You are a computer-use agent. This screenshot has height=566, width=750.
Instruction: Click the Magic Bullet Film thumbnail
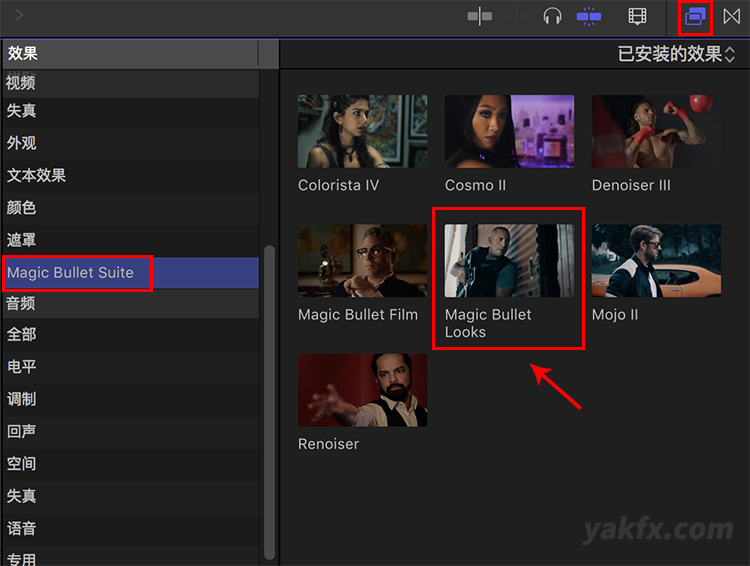click(362, 261)
